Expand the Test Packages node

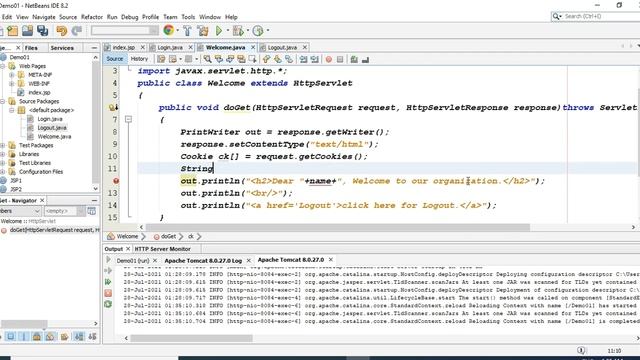[x=3, y=145]
